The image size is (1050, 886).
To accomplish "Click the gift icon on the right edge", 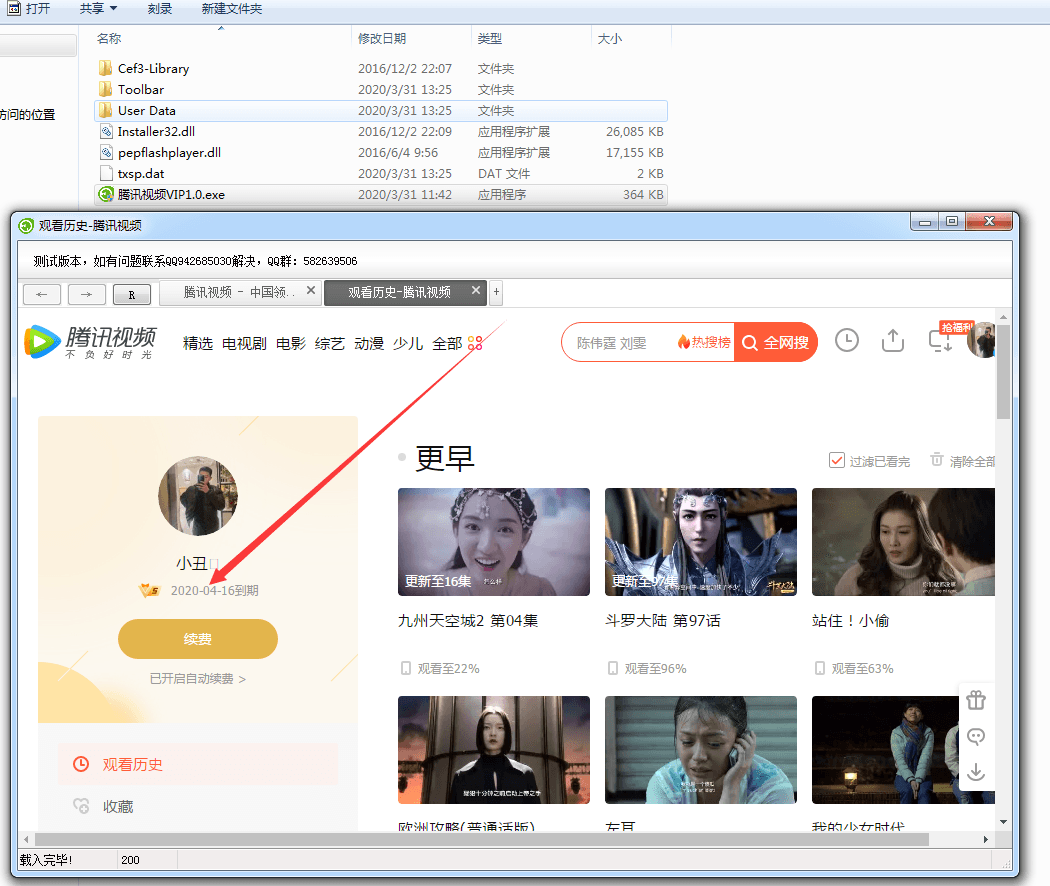I will [x=976, y=700].
